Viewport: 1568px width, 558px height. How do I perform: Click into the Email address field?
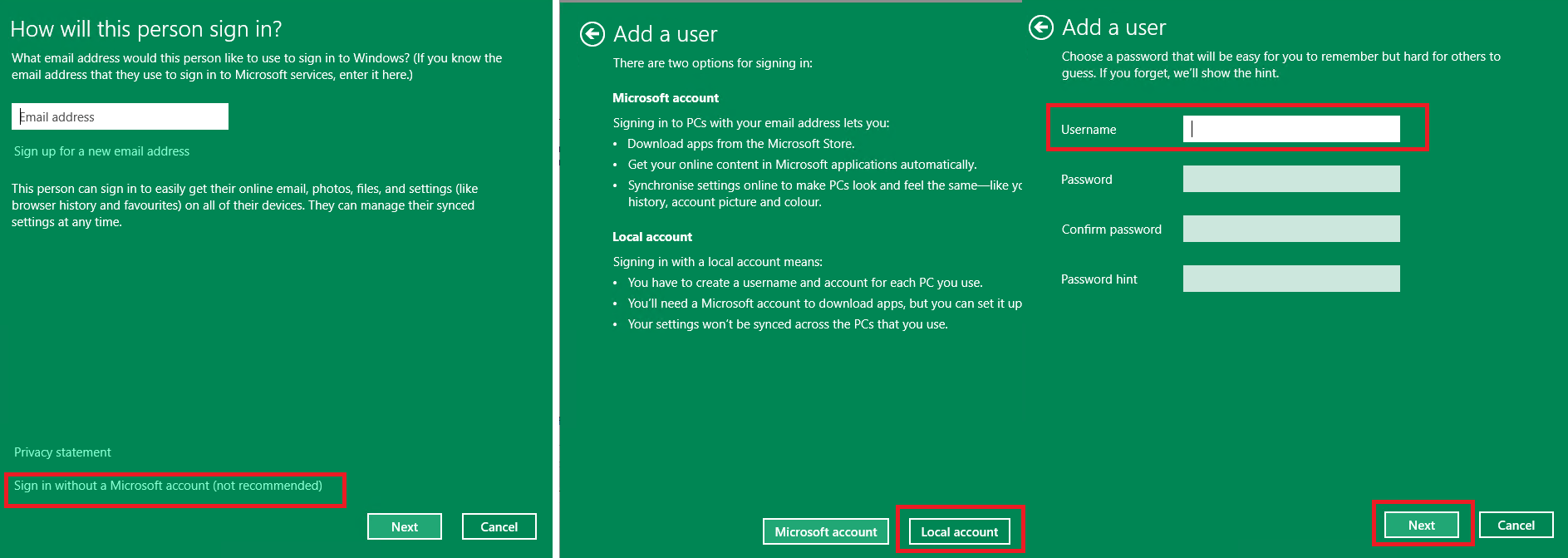tap(120, 116)
